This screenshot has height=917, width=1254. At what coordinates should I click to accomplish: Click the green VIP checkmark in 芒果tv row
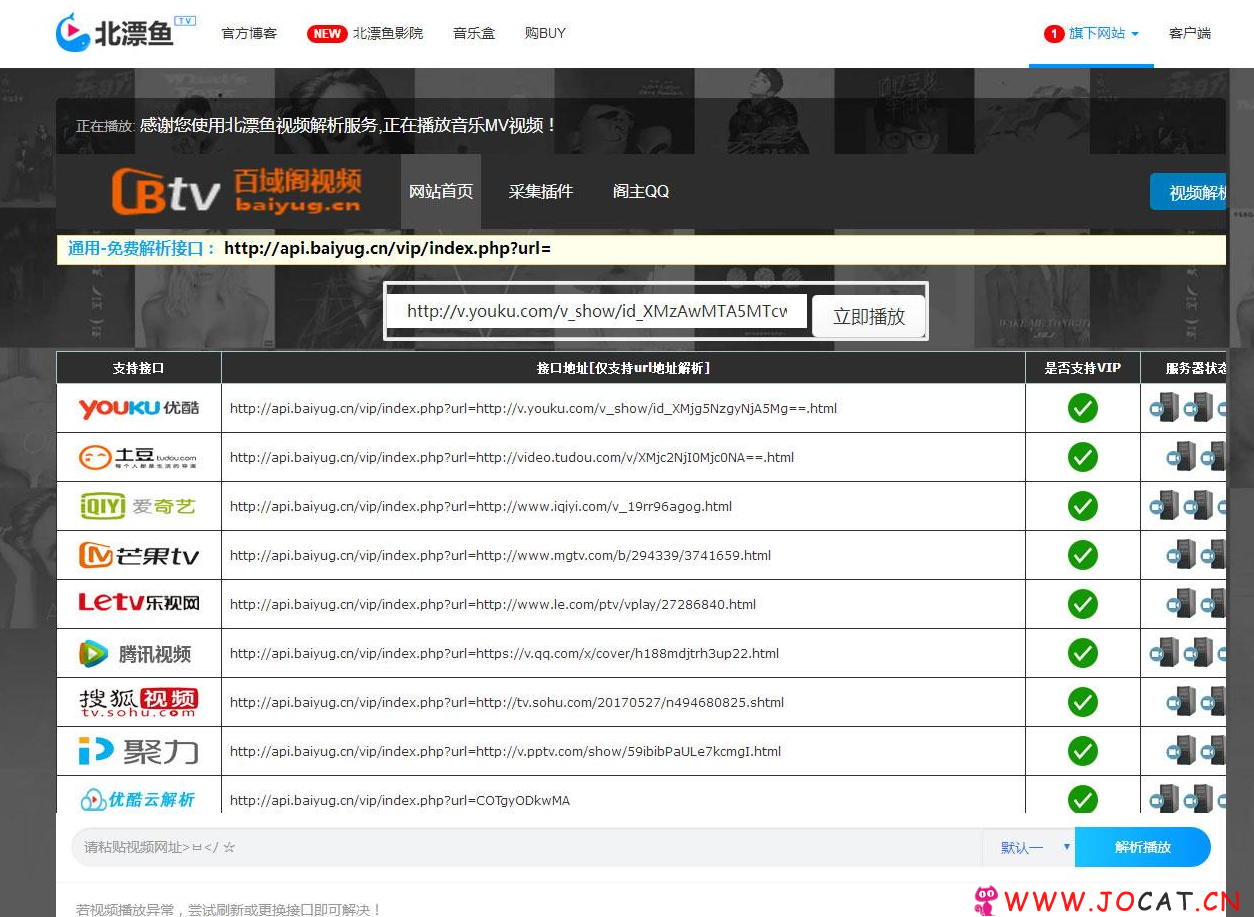[1083, 555]
